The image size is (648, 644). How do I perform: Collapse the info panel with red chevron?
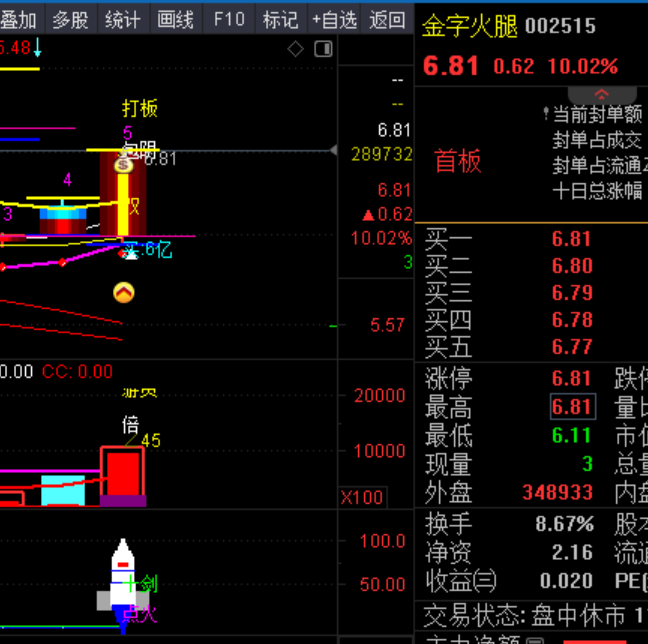click(602, 95)
